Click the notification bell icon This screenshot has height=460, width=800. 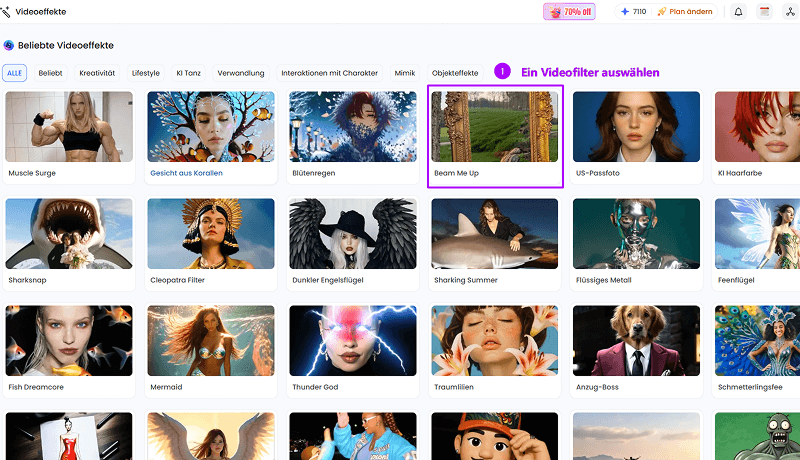pos(738,12)
